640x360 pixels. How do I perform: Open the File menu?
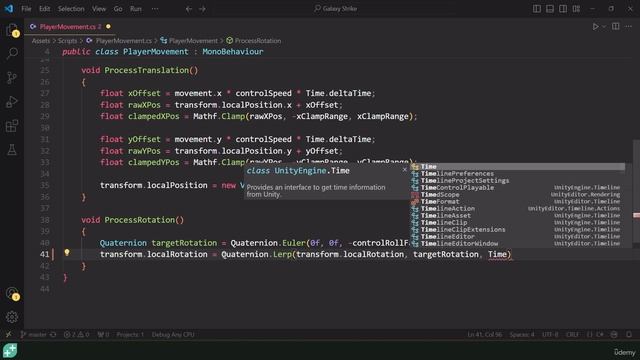(x=26, y=9)
